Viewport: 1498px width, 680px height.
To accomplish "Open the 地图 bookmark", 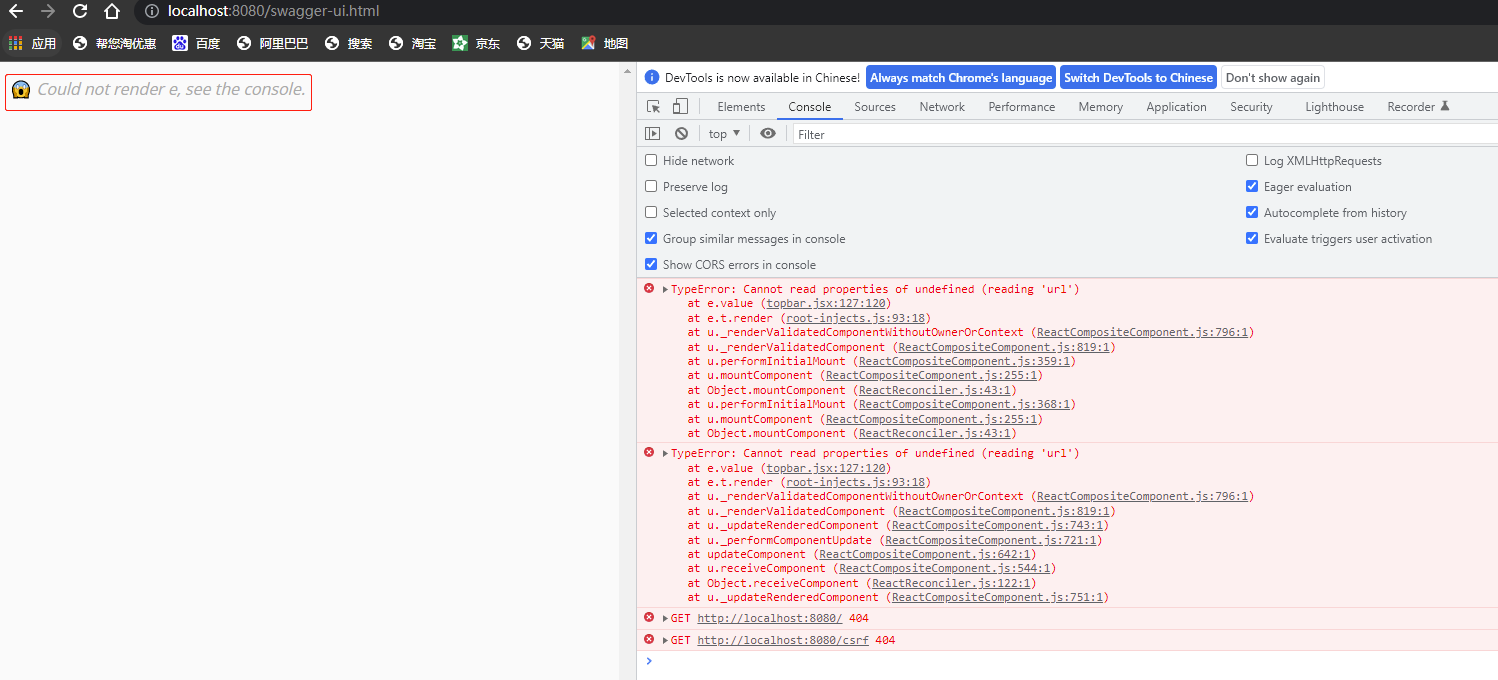I will (604, 43).
